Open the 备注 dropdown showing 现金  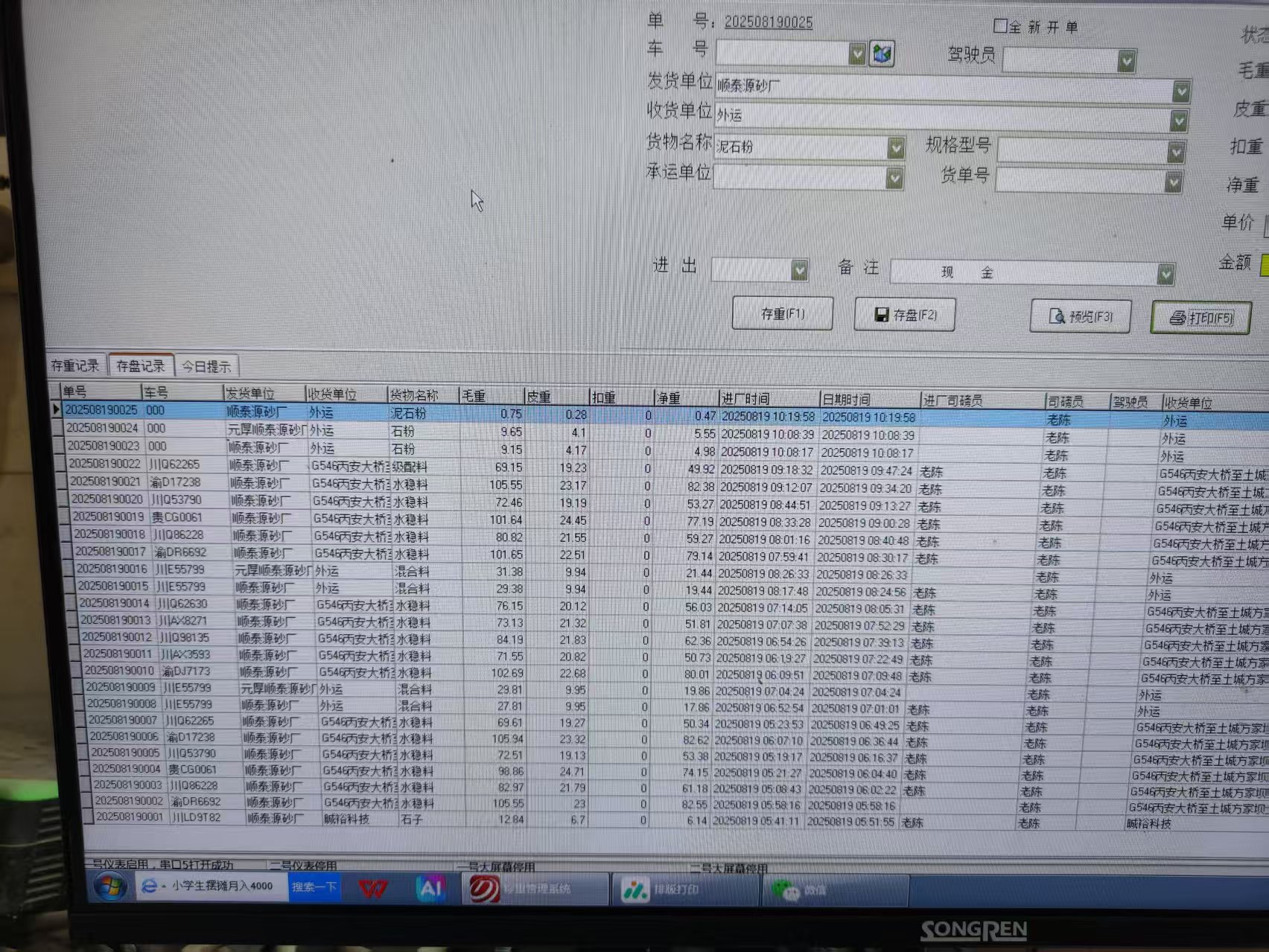[x=1165, y=275]
